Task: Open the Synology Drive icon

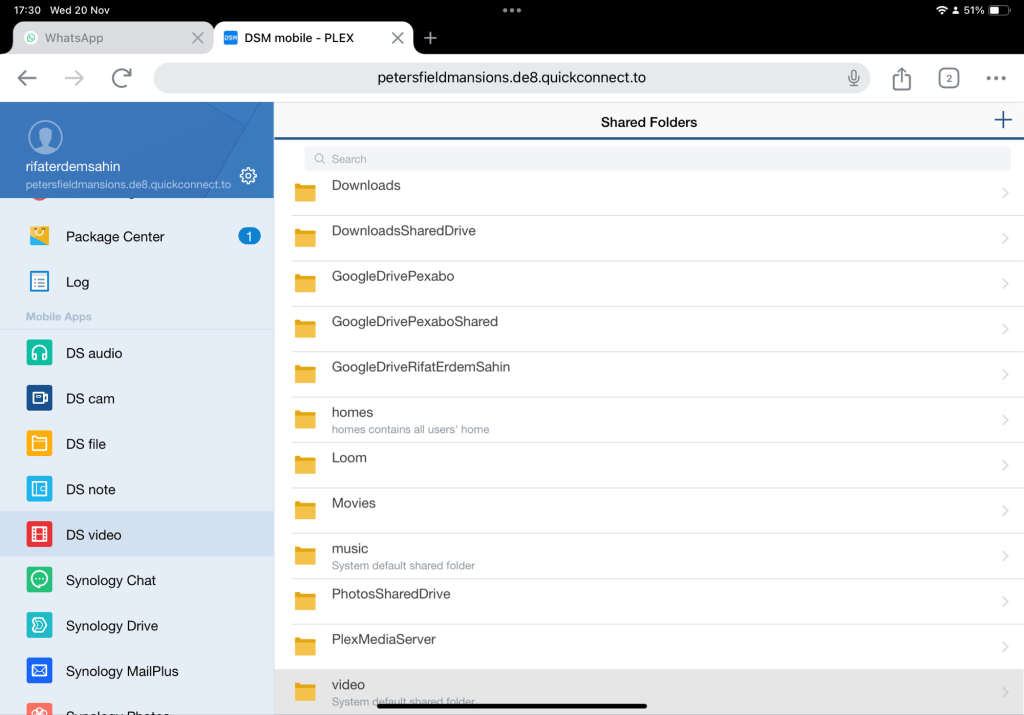Action: pyautogui.click(x=39, y=625)
